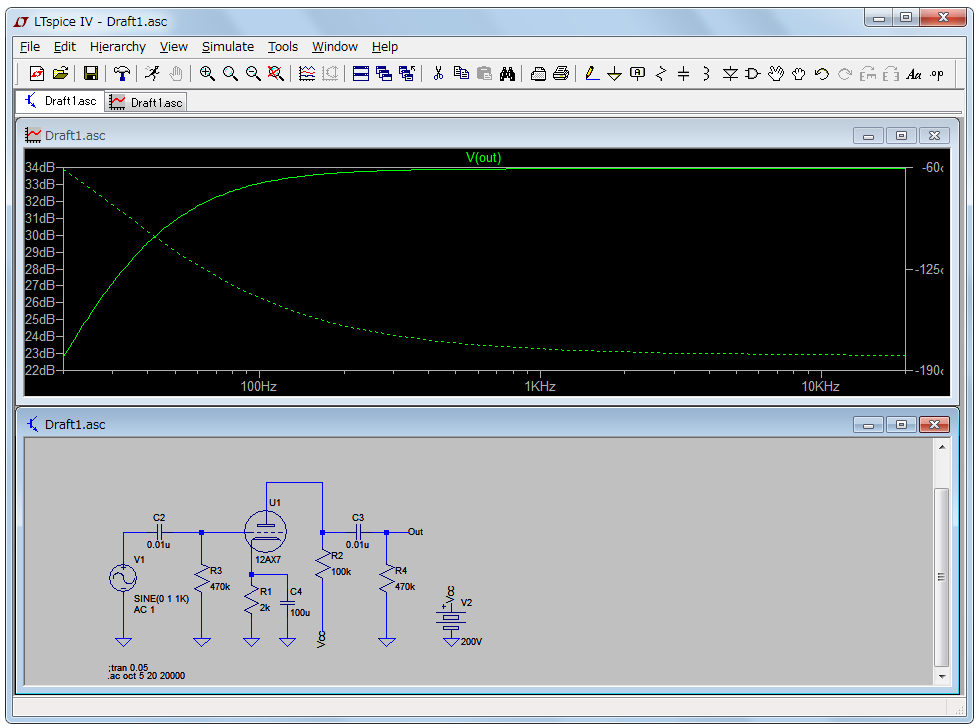Screen dimensions: 980x728
Task: Click the Zoom In magnifier icon
Action: pyautogui.click(x=207, y=73)
